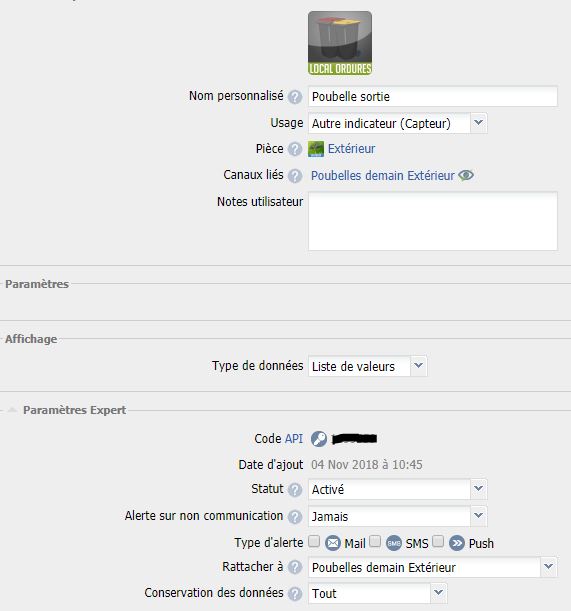Enable the Mail alert checkbox
Image resolution: width=571 pixels, height=611 pixels.
point(314,541)
